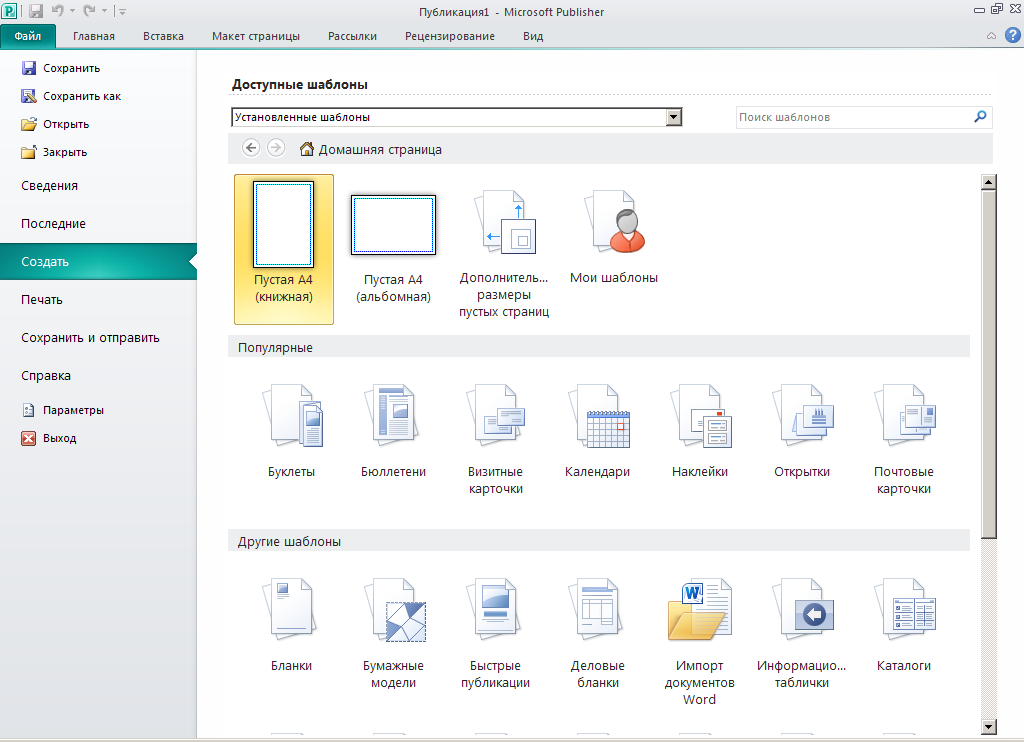Select Пустая A4 (книжная) blank page
Viewport: 1024px width, 742px height.
(x=283, y=249)
